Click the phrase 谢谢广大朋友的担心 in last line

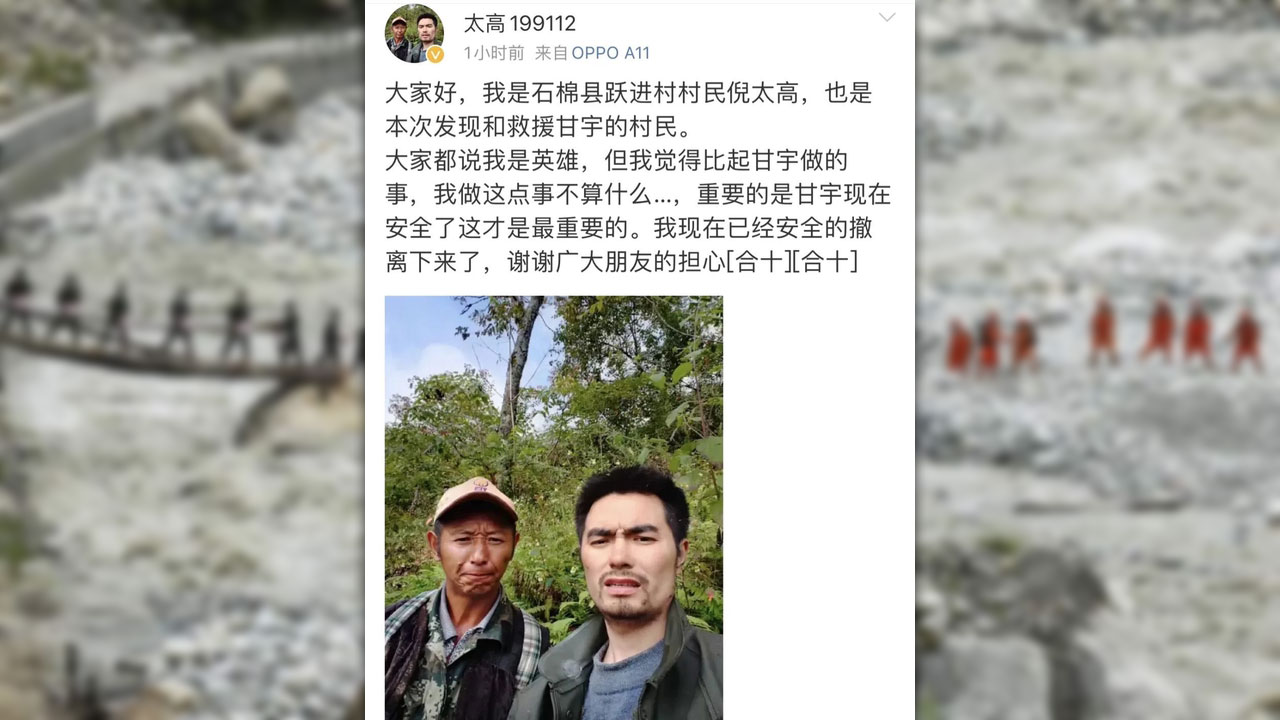coord(614,263)
